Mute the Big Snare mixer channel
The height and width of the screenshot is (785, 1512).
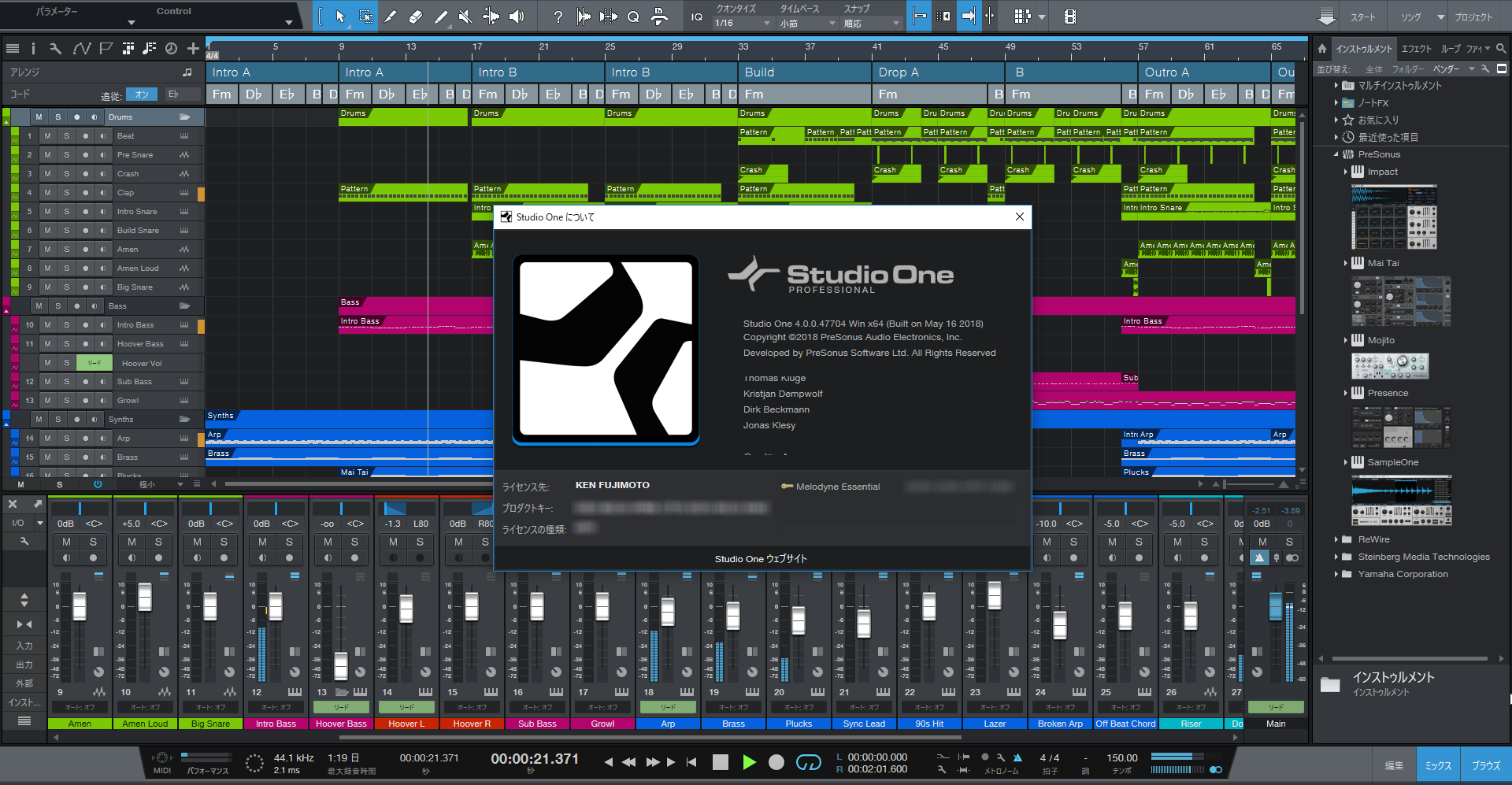click(x=197, y=542)
